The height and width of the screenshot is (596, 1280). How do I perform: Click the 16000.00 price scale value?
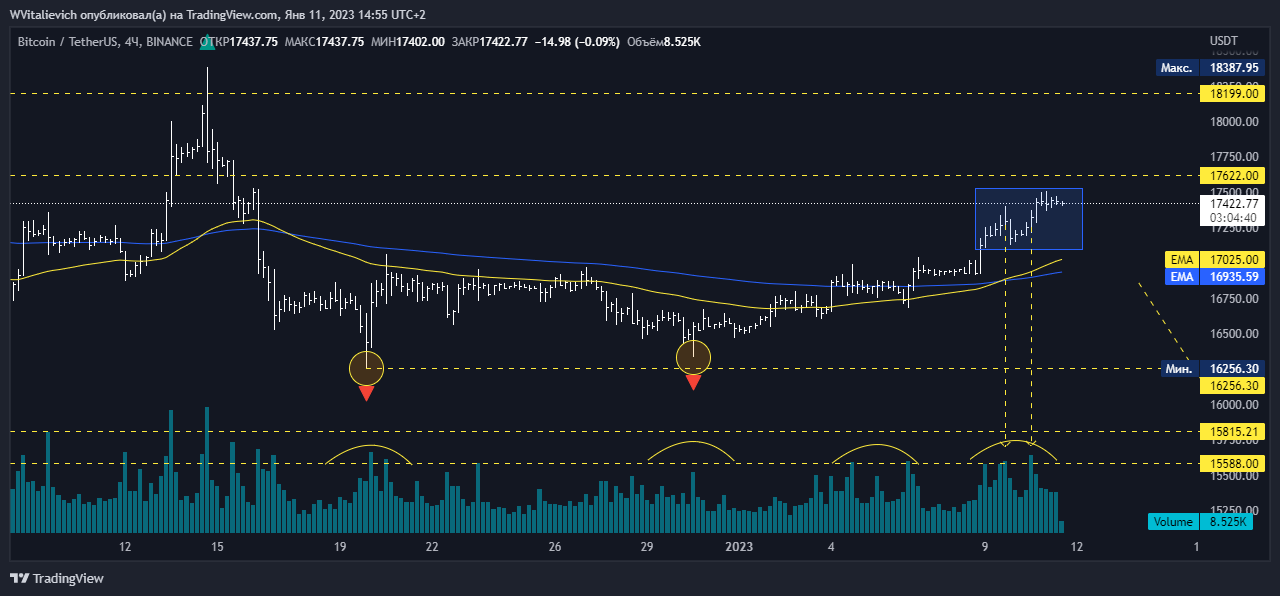click(1233, 405)
